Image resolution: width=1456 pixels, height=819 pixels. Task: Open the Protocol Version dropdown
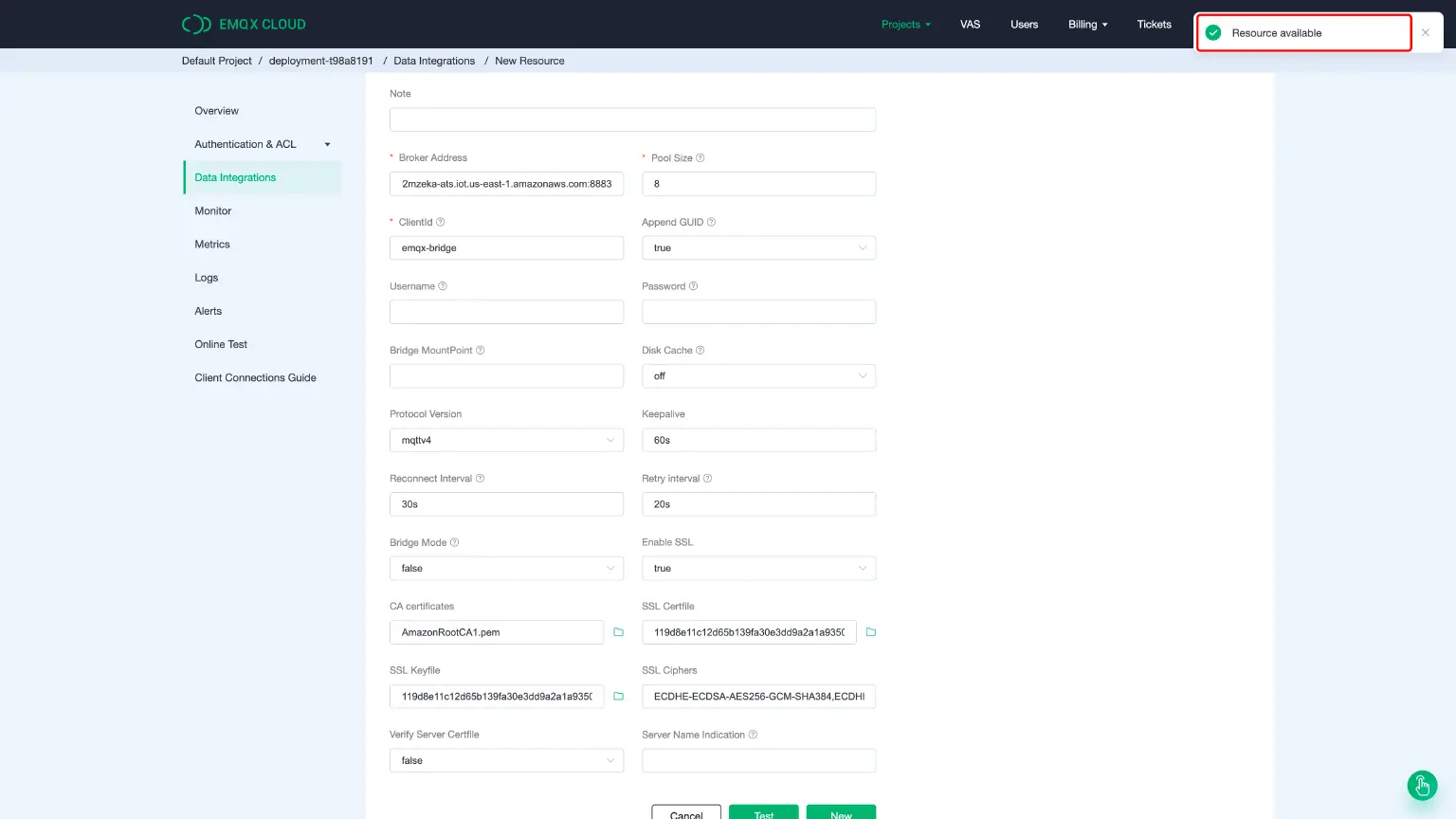[506, 440]
